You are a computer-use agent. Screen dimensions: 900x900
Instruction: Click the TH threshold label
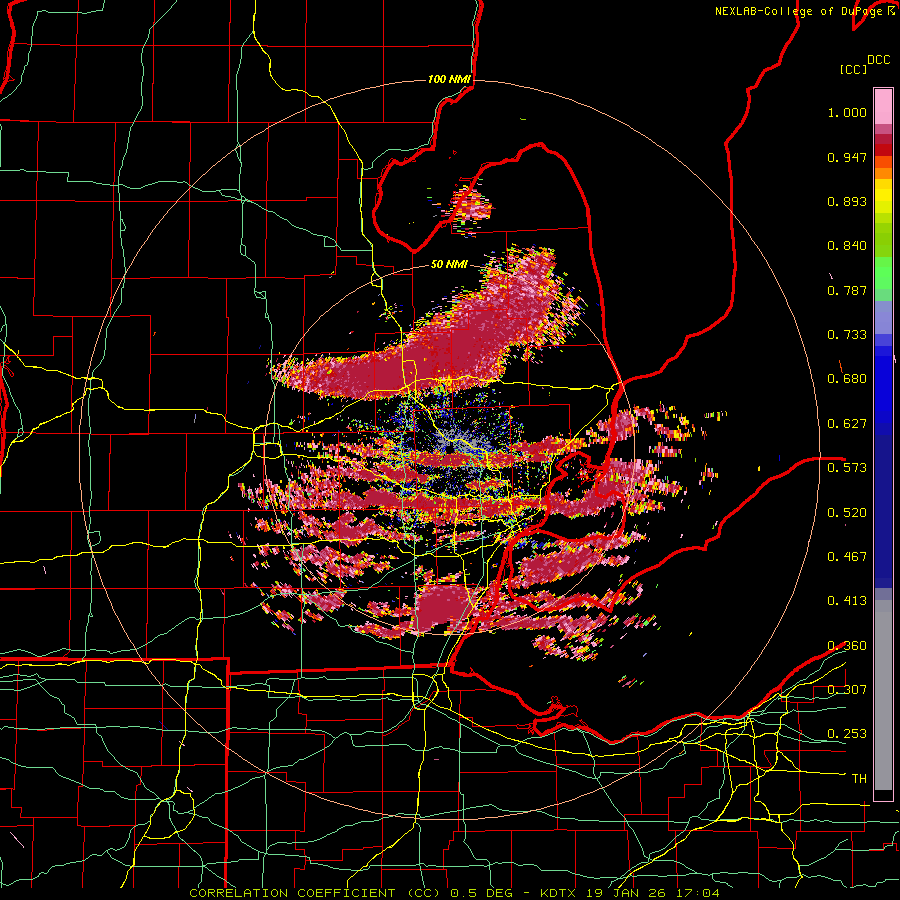click(x=859, y=779)
